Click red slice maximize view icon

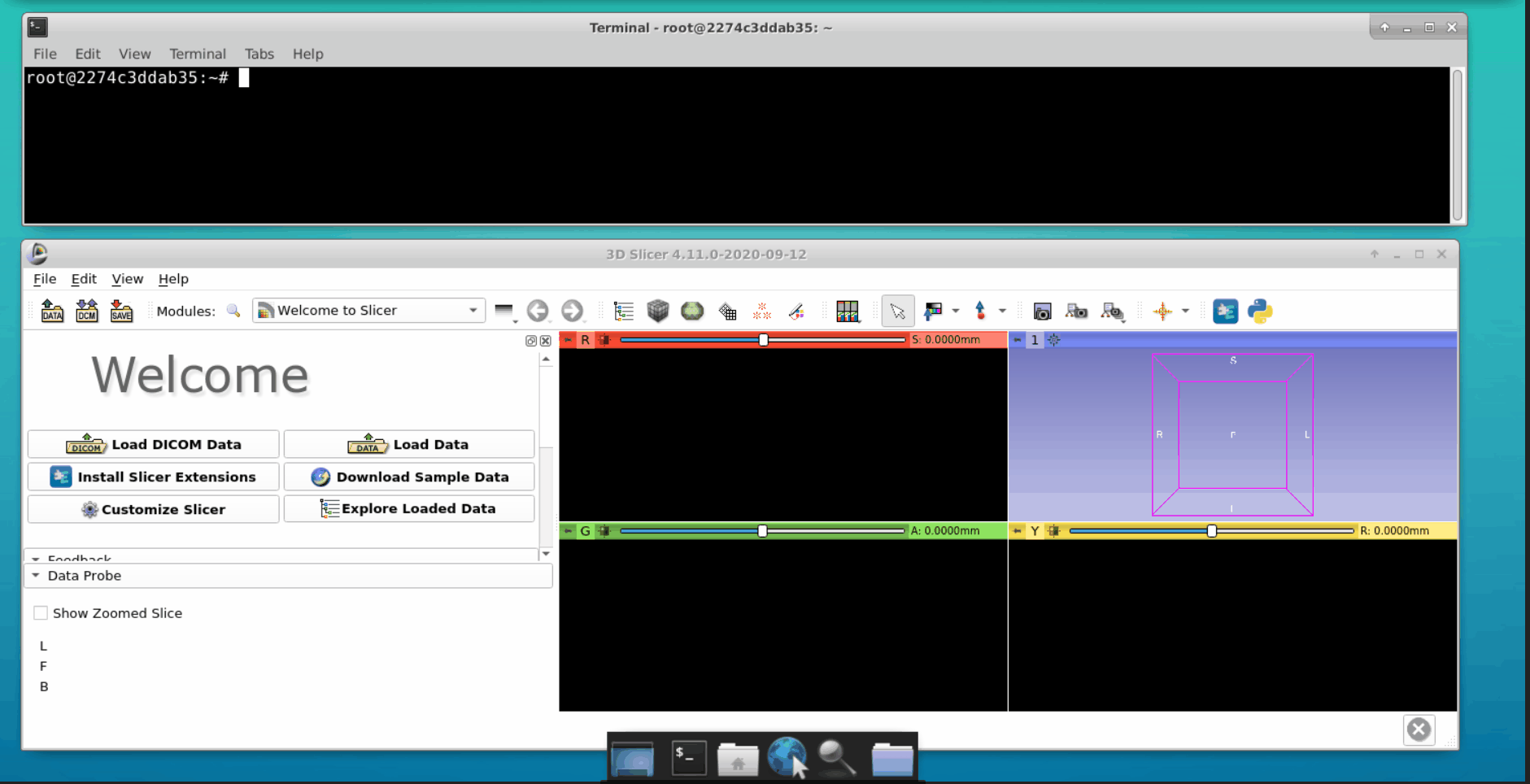pyautogui.click(x=604, y=340)
